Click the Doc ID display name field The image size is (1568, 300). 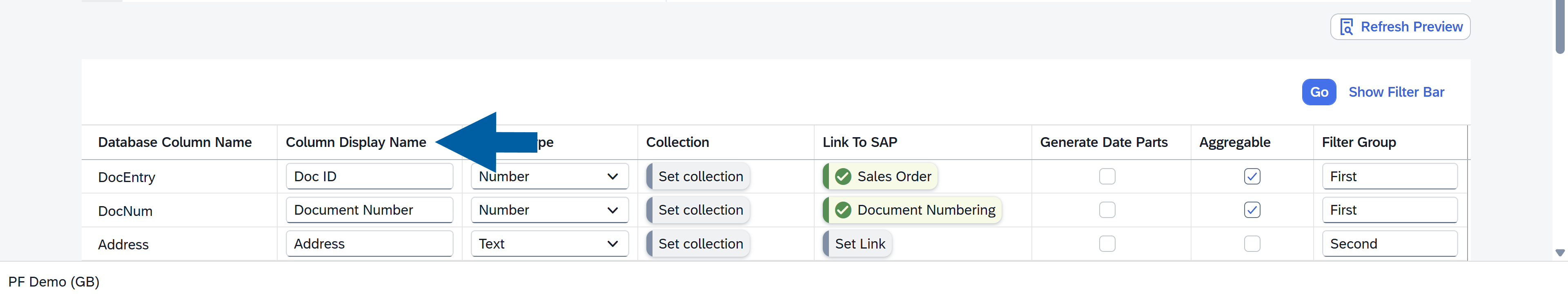[369, 176]
